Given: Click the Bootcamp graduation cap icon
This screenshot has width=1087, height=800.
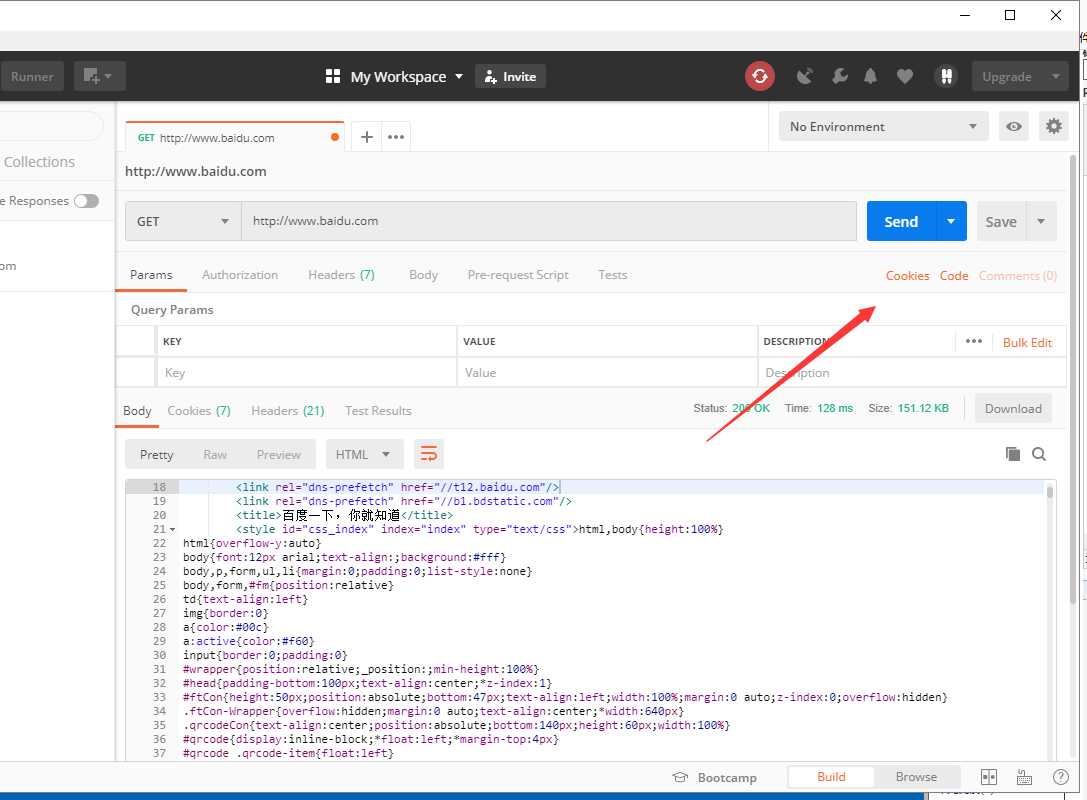Looking at the screenshot, I should (x=680, y=777).
